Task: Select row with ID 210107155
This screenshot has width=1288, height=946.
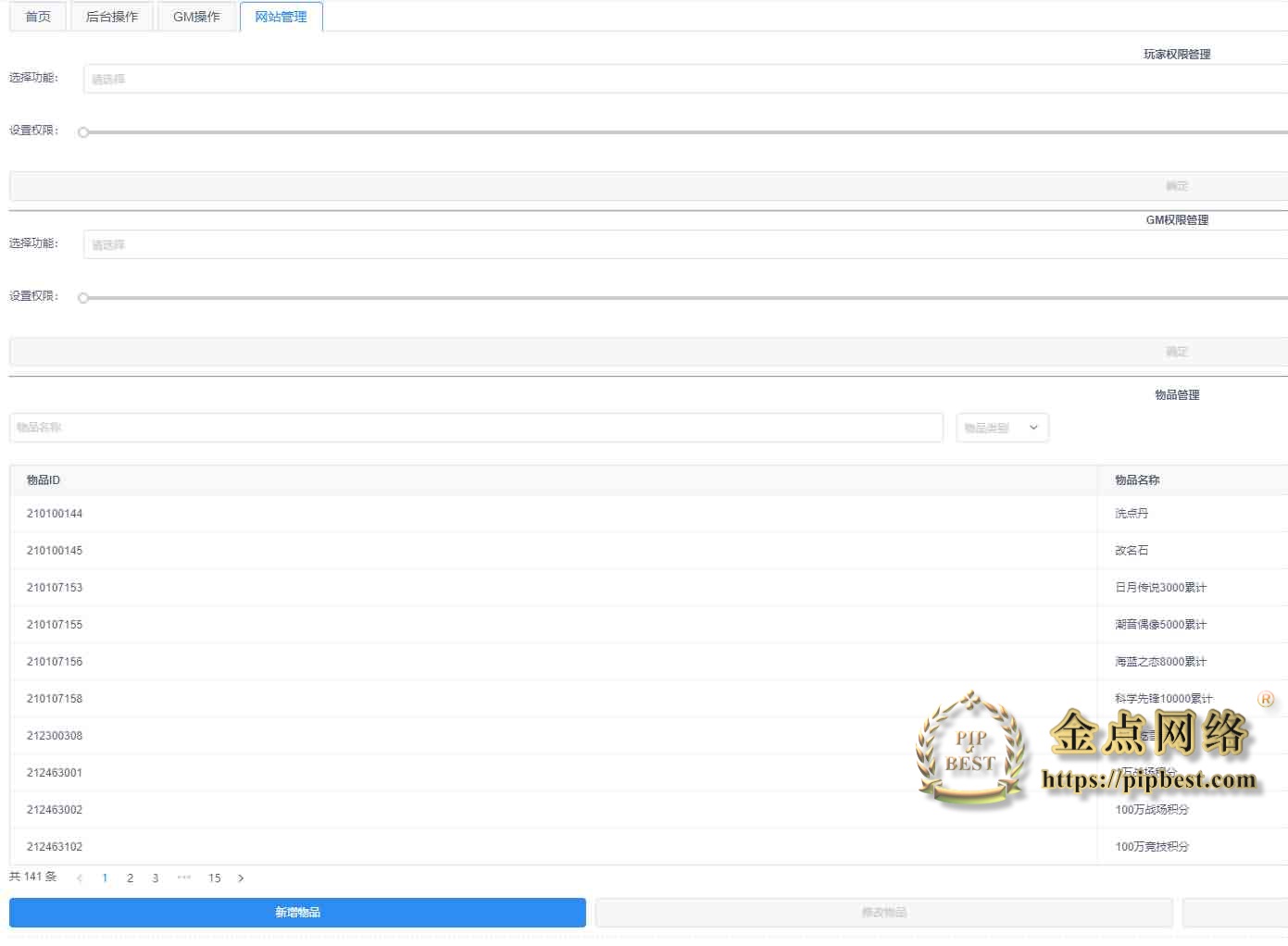Action: 648,625
